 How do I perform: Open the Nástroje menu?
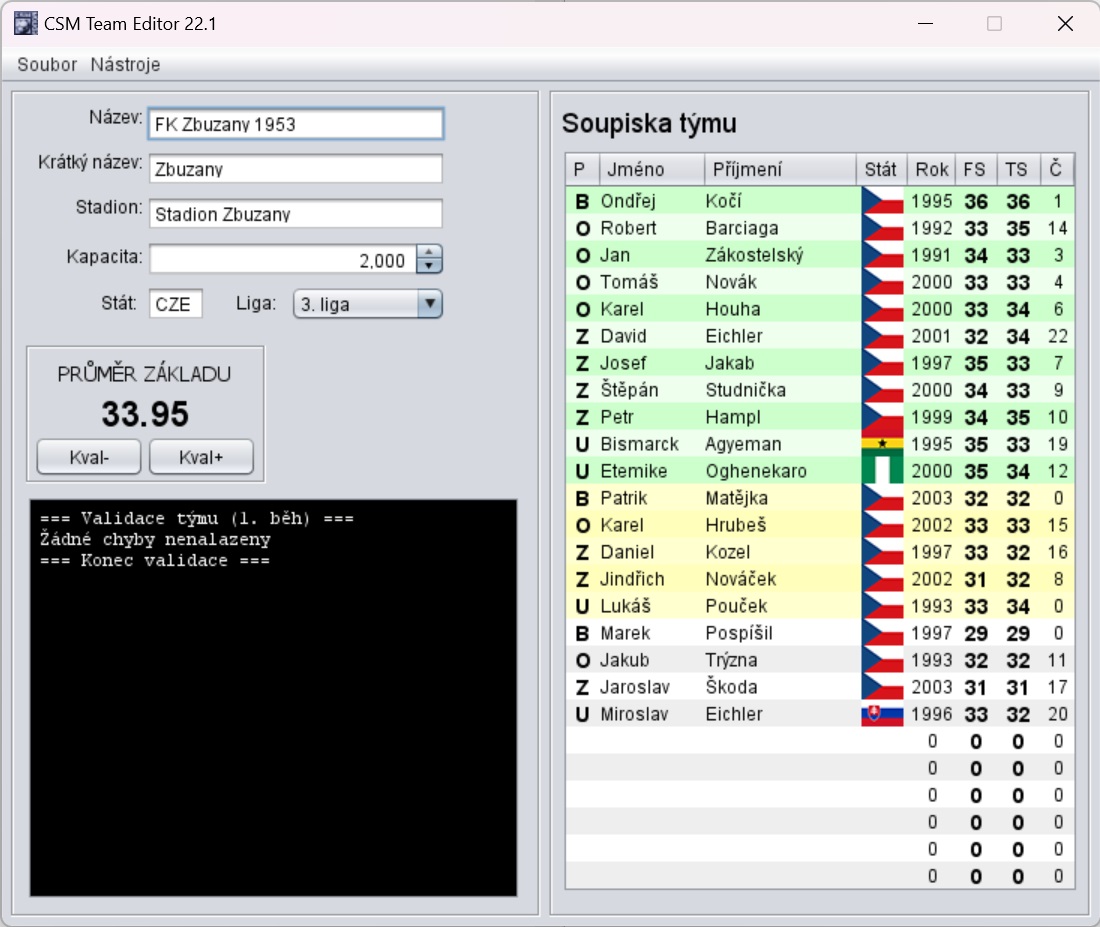[125, 65]
